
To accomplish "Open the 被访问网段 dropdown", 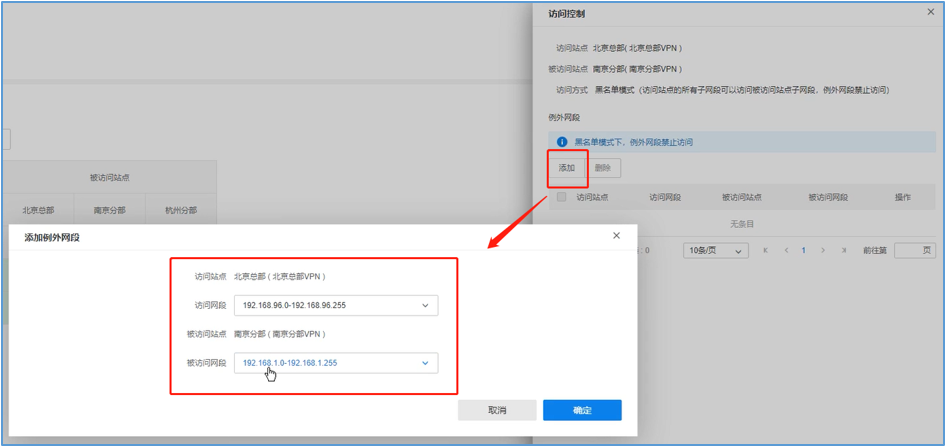I will click(x=336, y=363).
